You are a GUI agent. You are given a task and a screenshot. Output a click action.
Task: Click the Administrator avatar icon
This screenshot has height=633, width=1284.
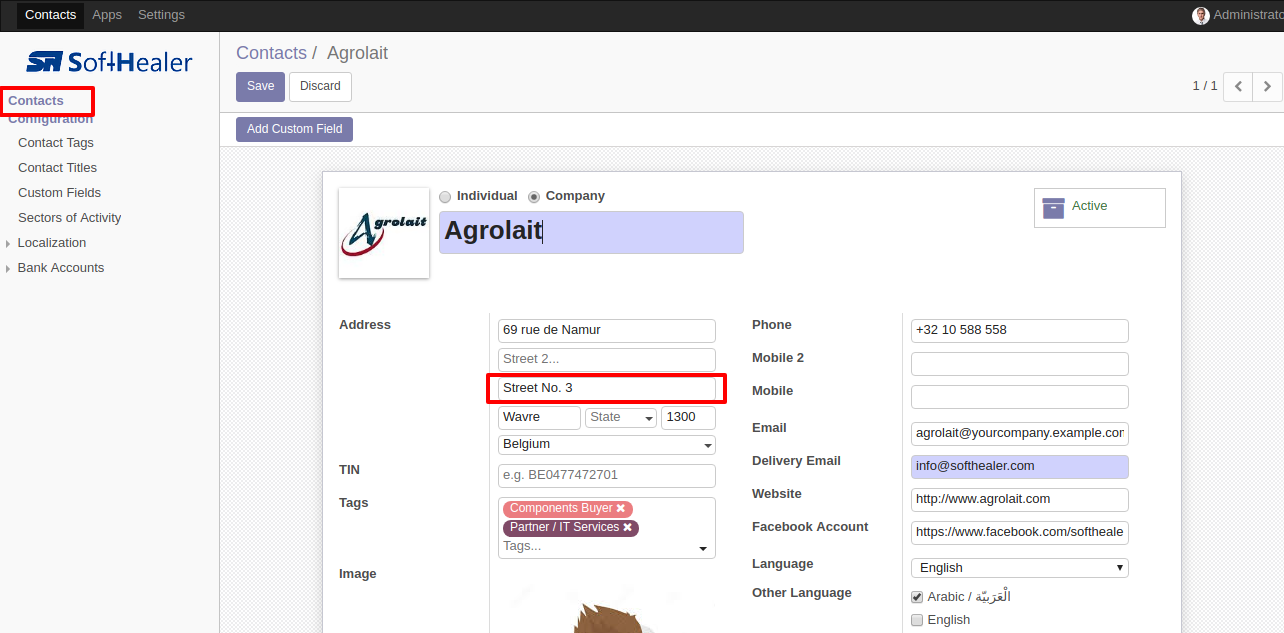click(1201, 15)
